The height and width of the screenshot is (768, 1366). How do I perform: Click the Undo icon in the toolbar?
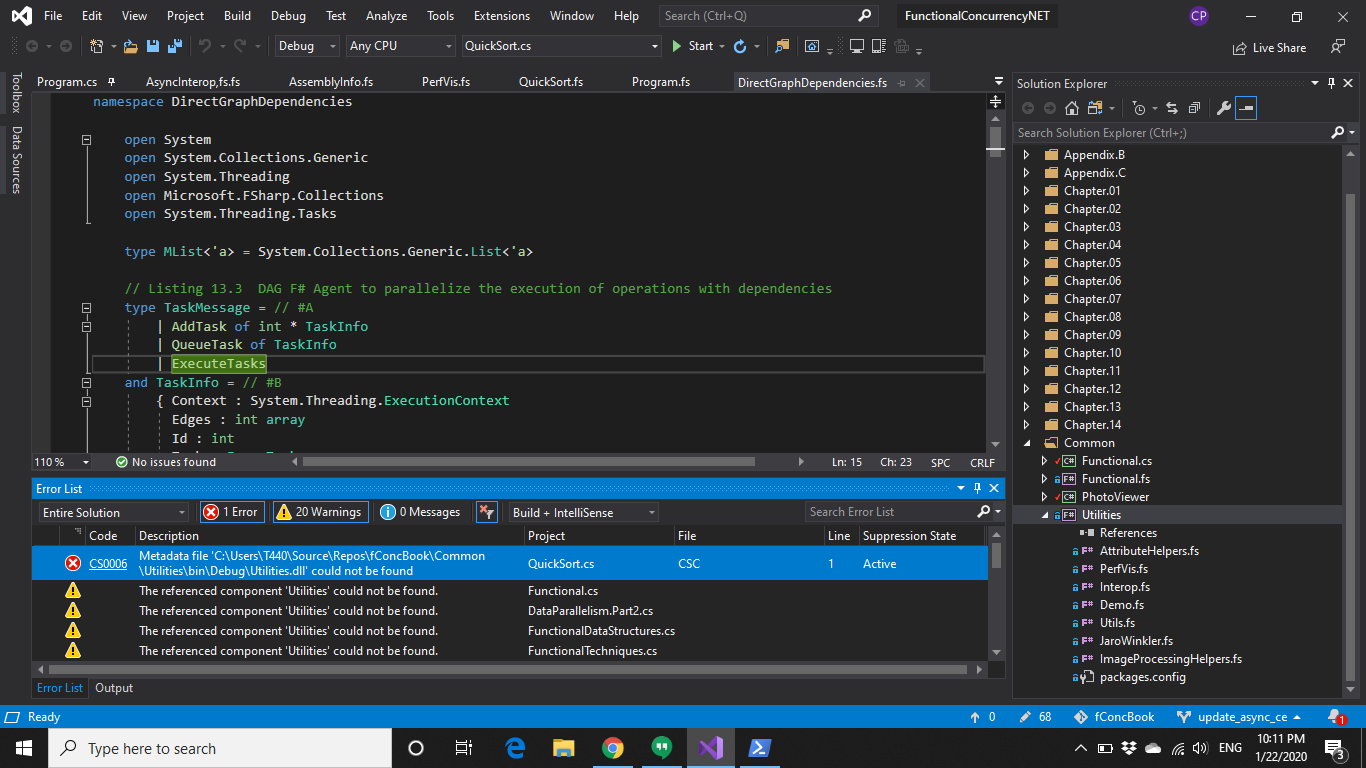point(205,46)
